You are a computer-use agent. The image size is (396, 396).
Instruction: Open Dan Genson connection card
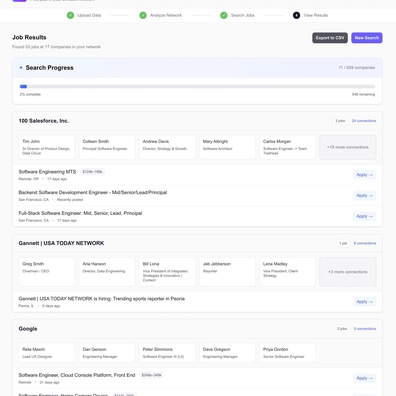[107, 353]
